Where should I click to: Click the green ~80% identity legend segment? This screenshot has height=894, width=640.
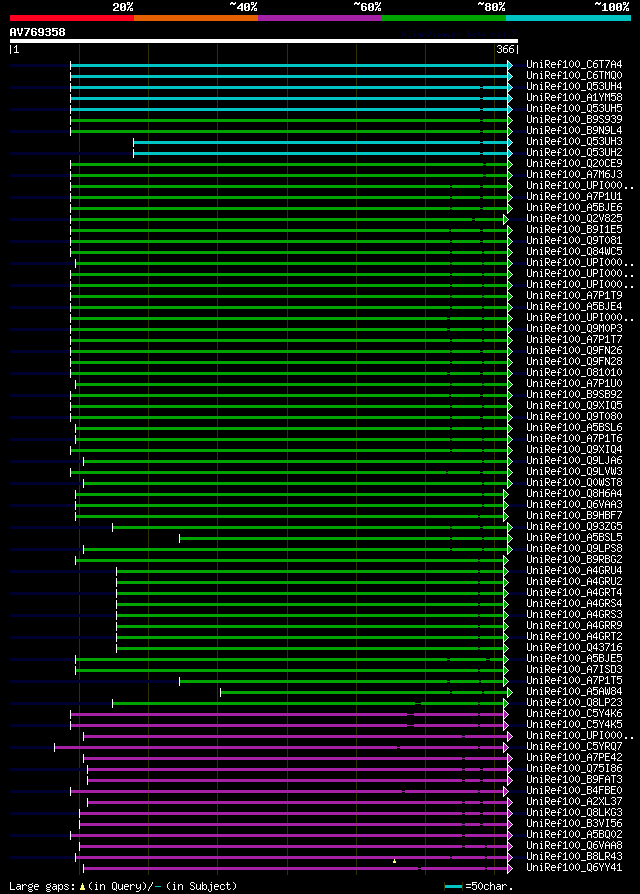[x=444, y=18]
